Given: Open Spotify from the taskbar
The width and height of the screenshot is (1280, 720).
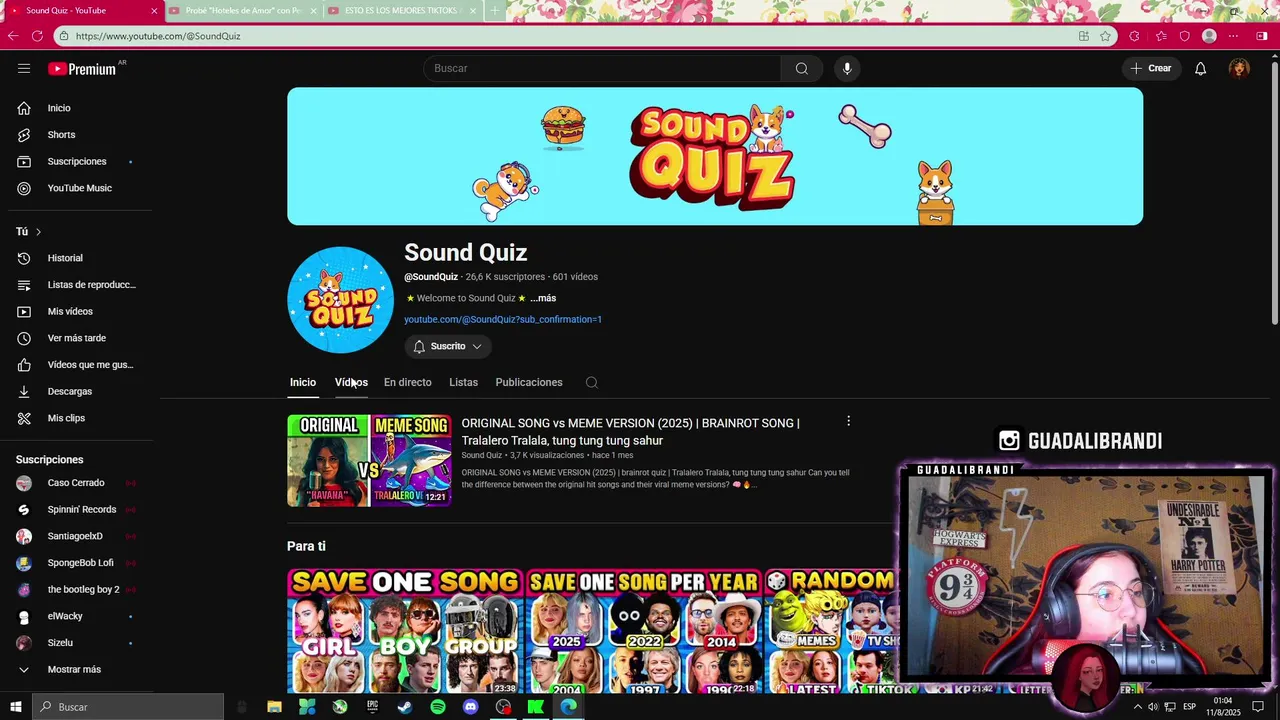Looking at the screenshot, I should click(438, 707).
